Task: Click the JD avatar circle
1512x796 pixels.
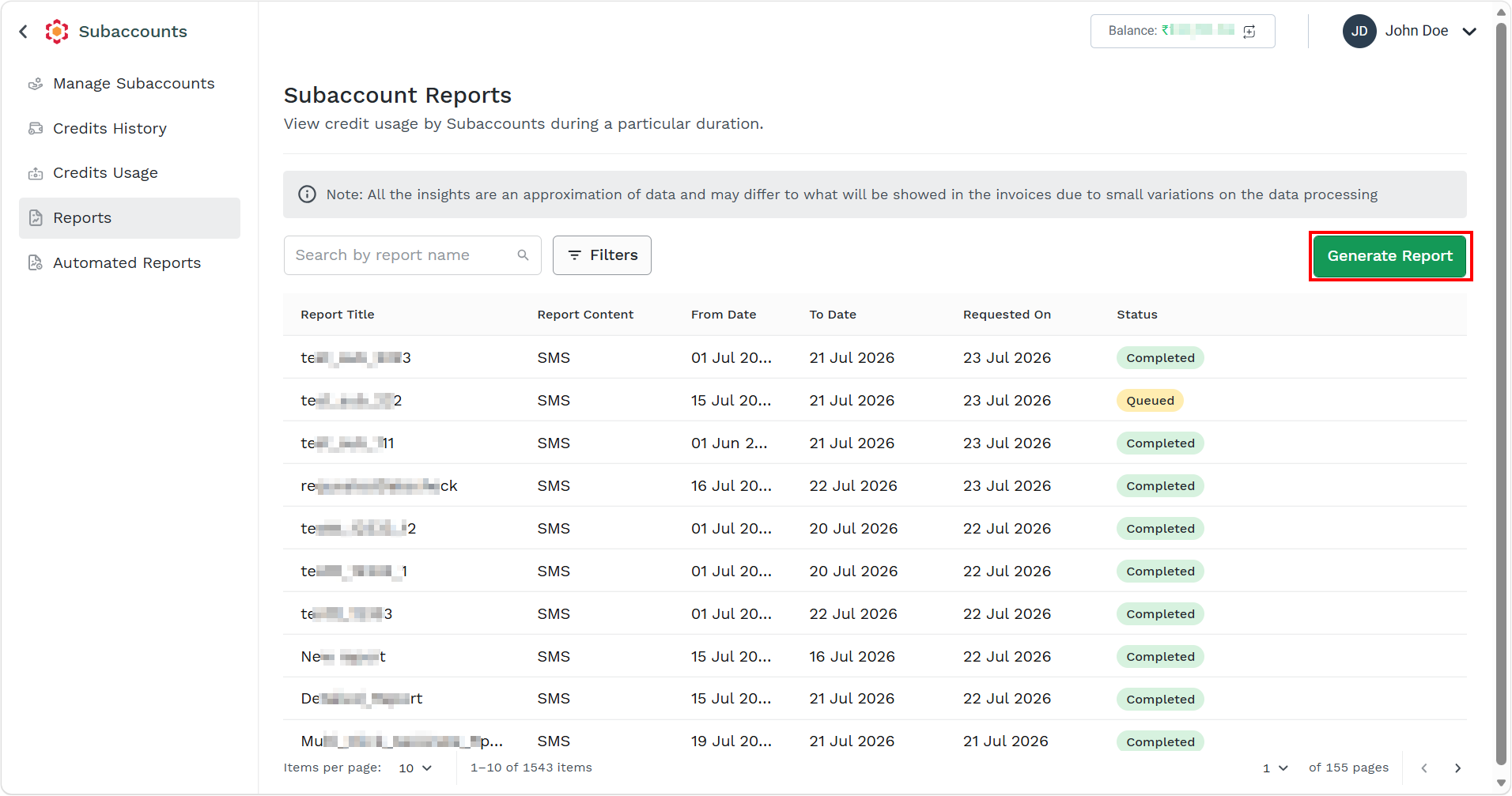Action: coord(1359,32)
